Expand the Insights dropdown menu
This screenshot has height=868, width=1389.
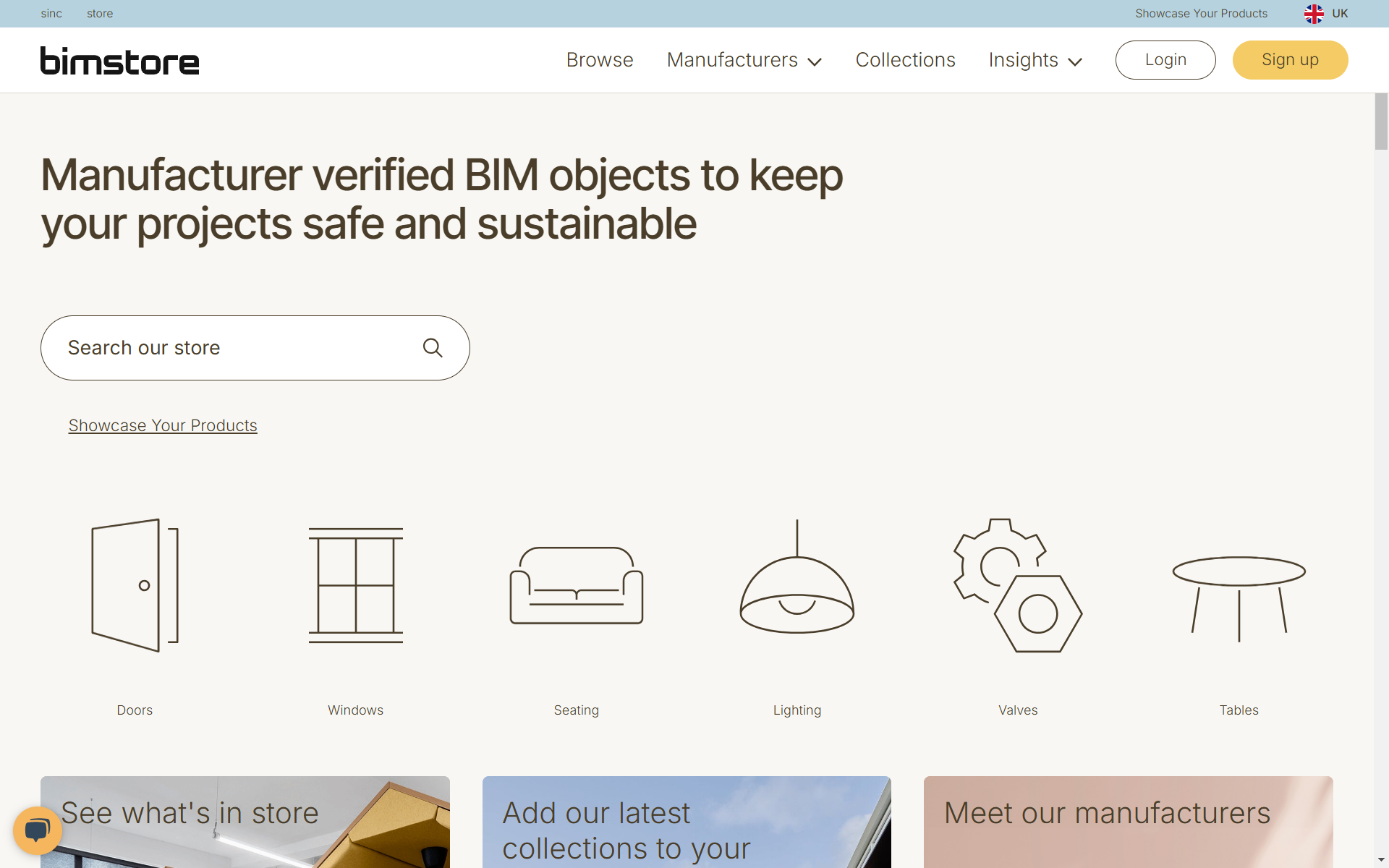coord(1035,60)
